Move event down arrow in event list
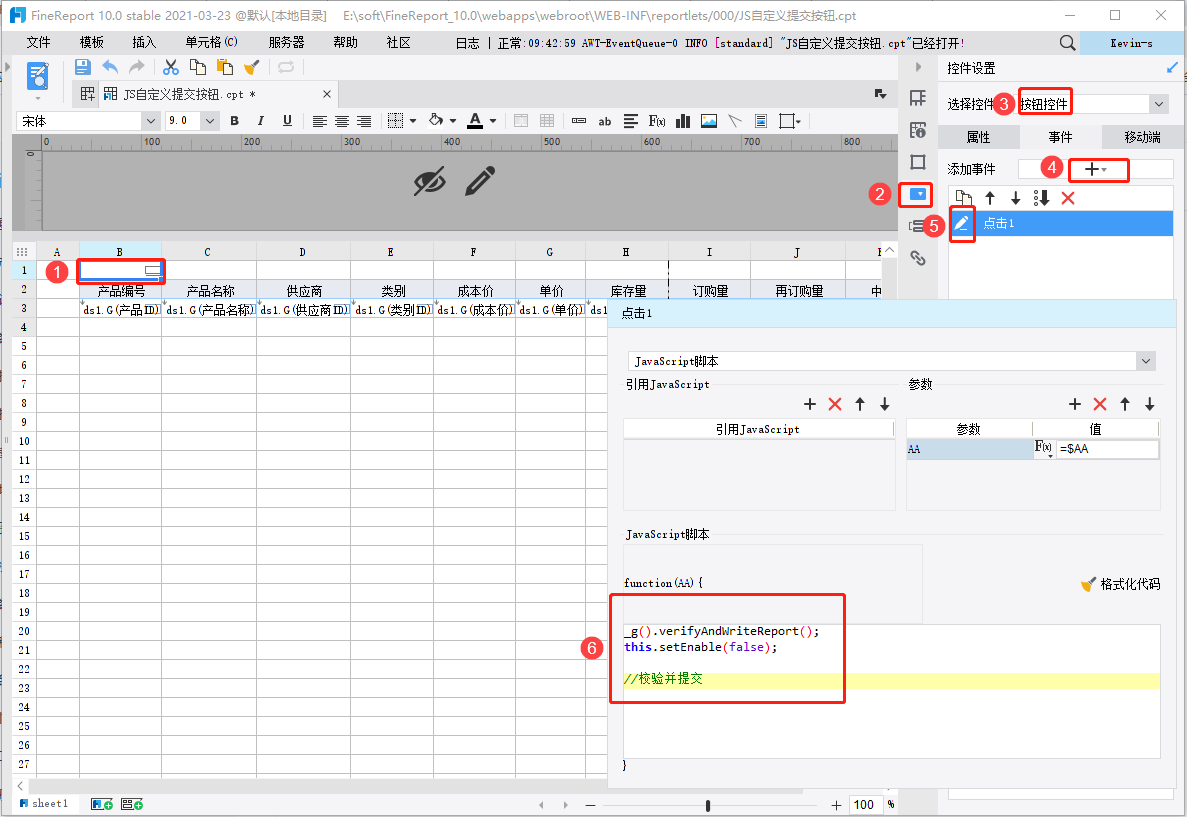Viewport: 1187px width, 817px height. [x=1016, y=198]
